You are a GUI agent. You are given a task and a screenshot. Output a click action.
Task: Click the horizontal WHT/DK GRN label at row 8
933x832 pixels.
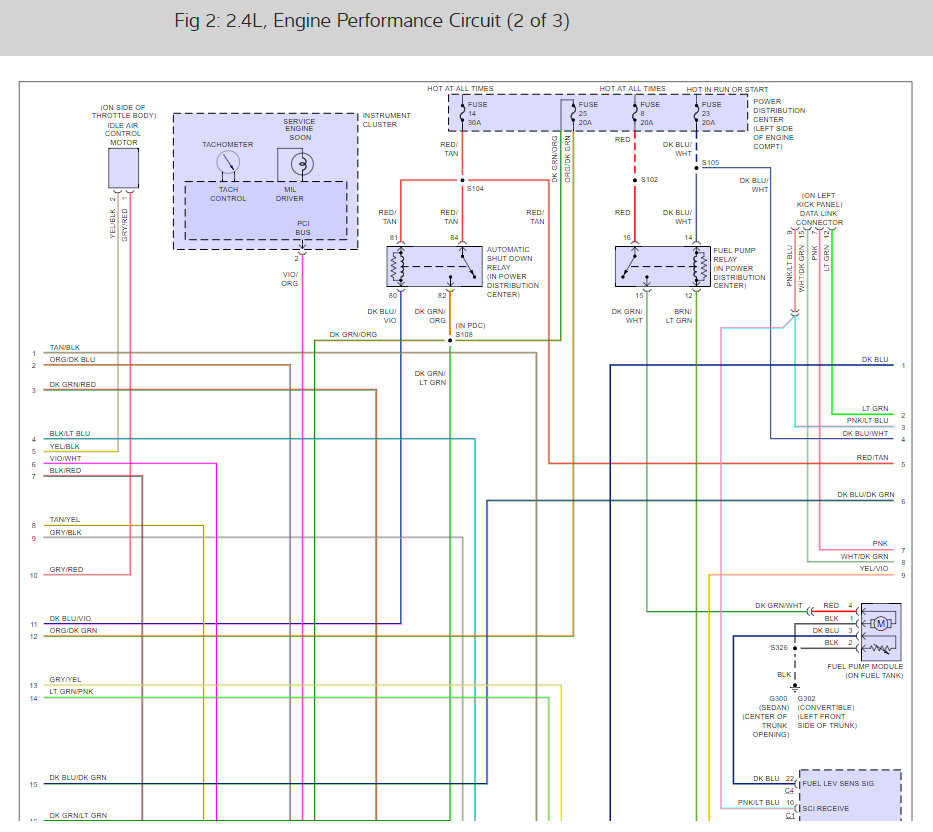coord(864,556)
